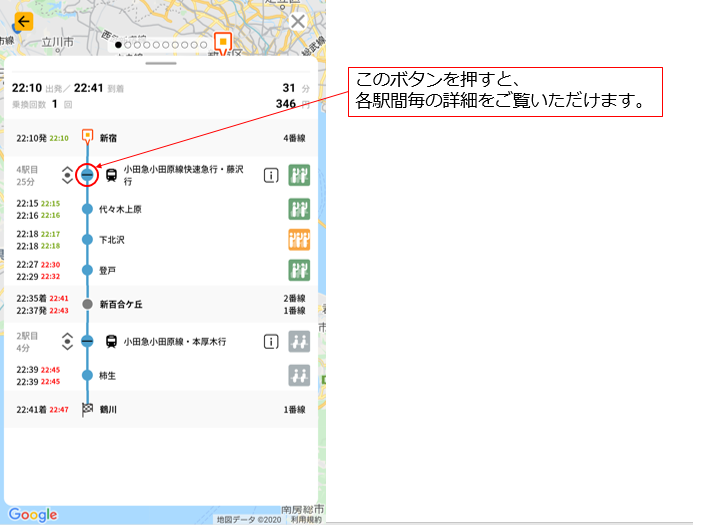Screen dimensions: 701x525
Task: Click the 登戸 stop dot
Action: [87, 270]
